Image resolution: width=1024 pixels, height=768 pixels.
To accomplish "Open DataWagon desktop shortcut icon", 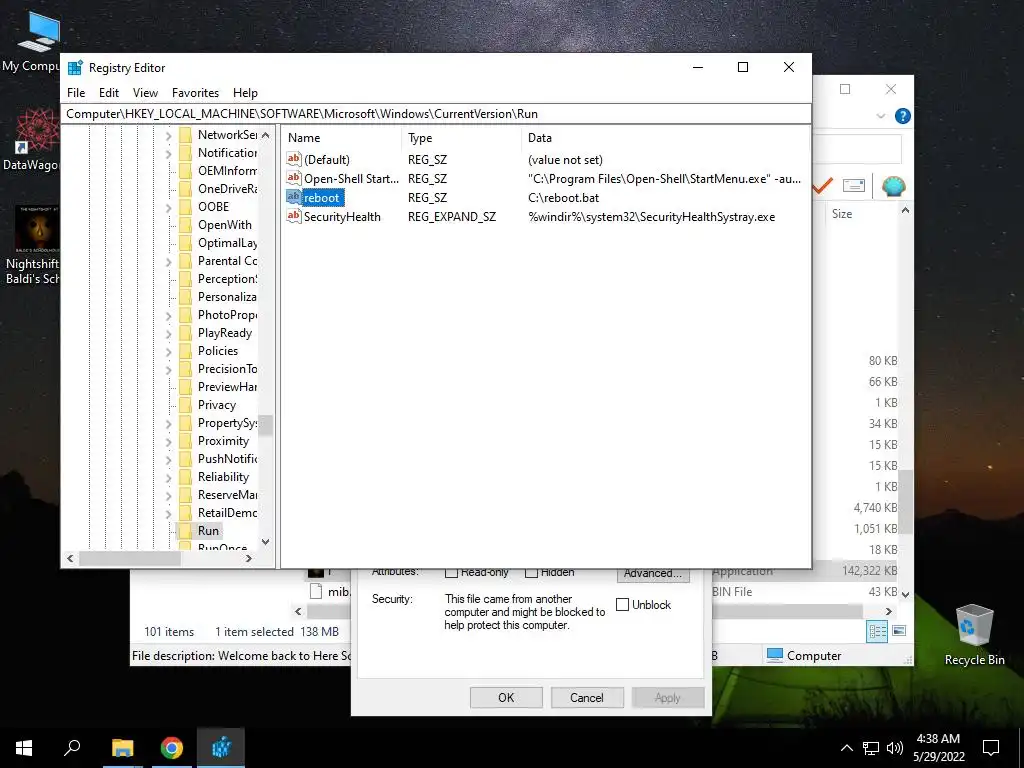I will coord(37,131).
